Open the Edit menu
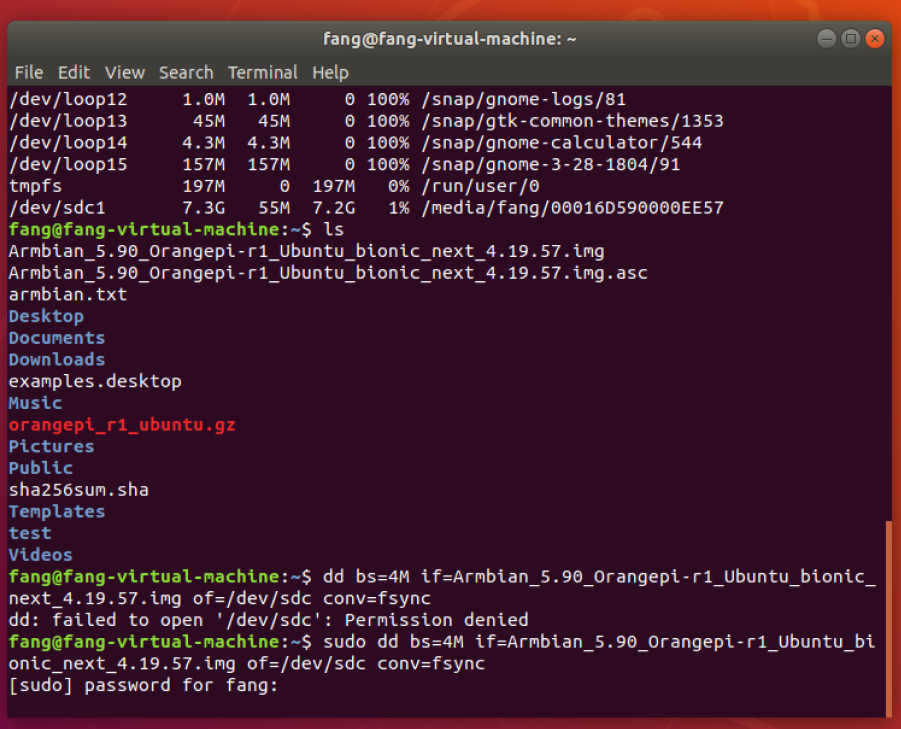Viewport: 901px width, 729px height. 74,72
